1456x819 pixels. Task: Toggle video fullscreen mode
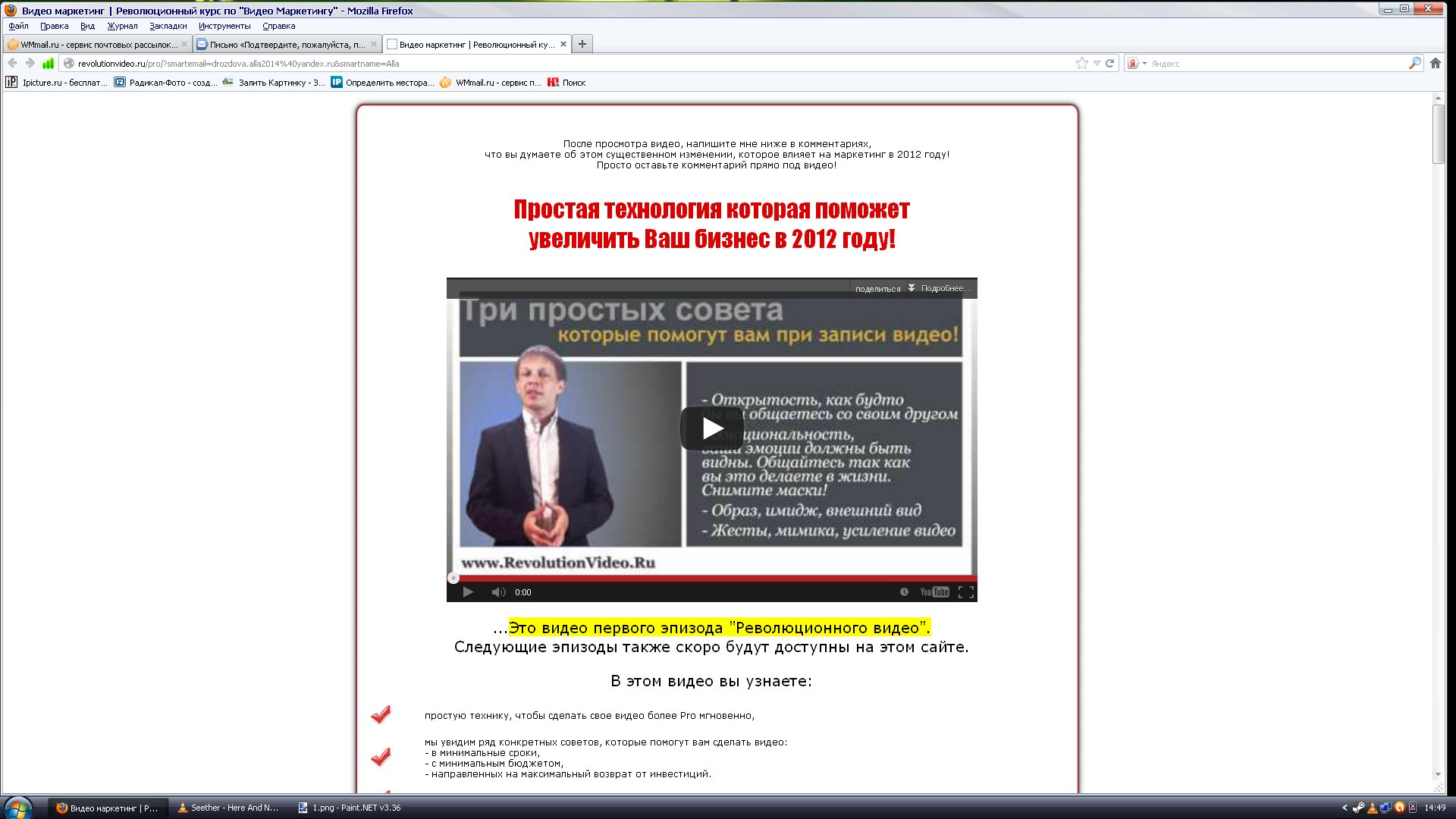[x=965, y=592]
